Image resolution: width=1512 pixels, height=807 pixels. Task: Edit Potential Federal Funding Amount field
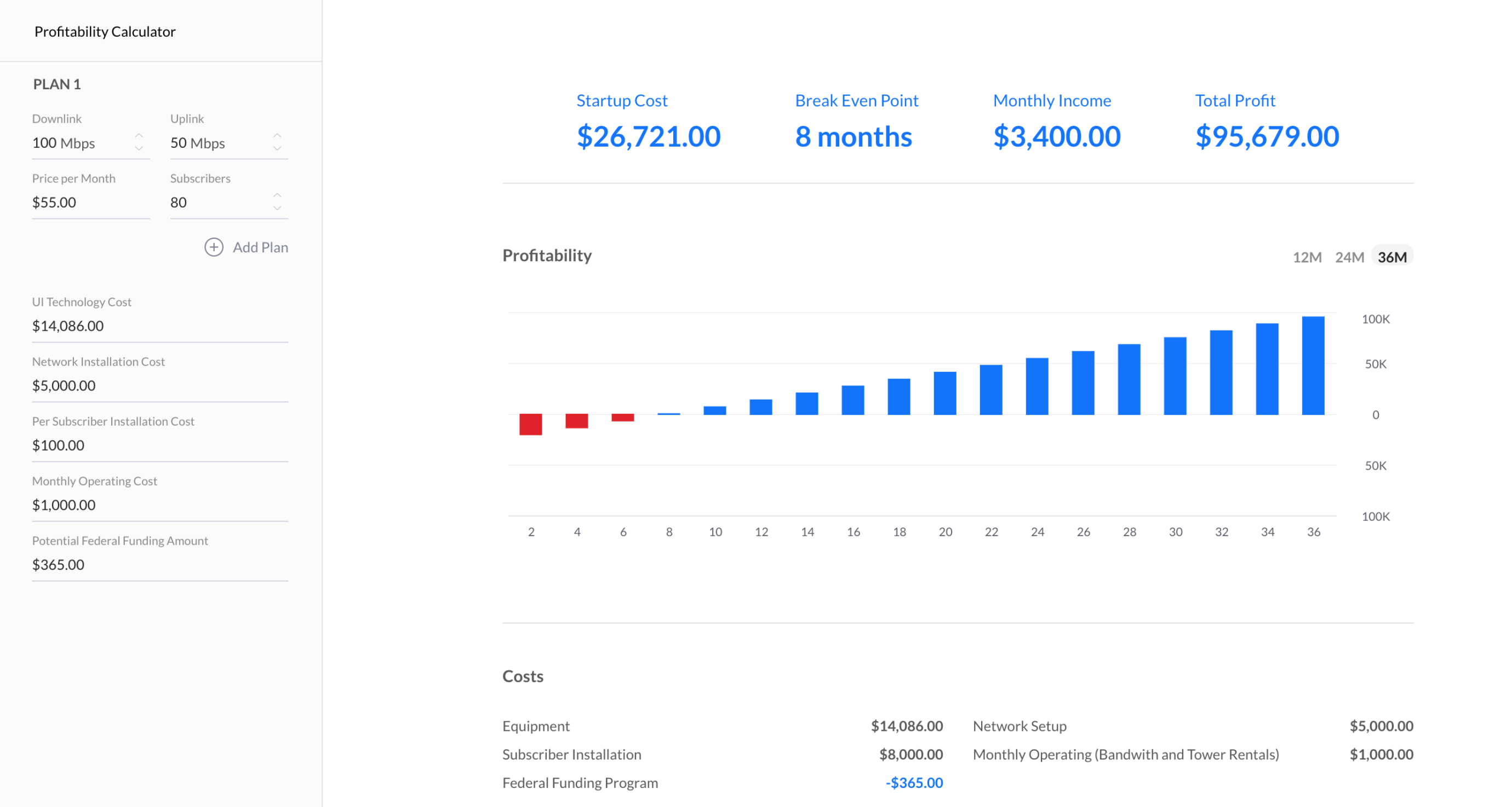point(158,565)
